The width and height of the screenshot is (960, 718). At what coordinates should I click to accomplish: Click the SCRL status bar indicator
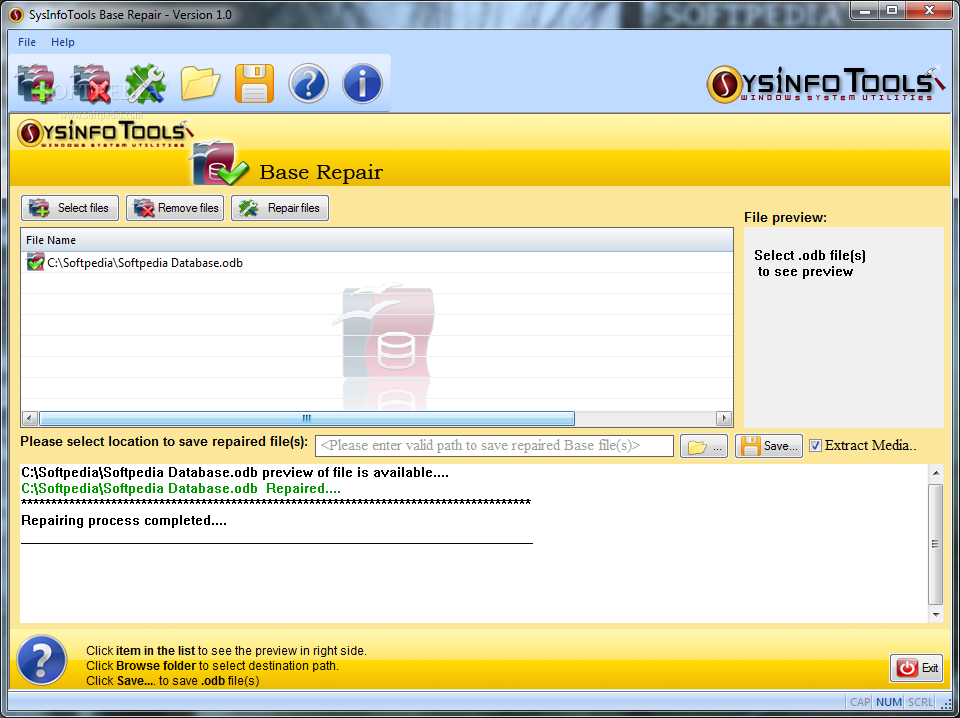click(x=920, y=702)
